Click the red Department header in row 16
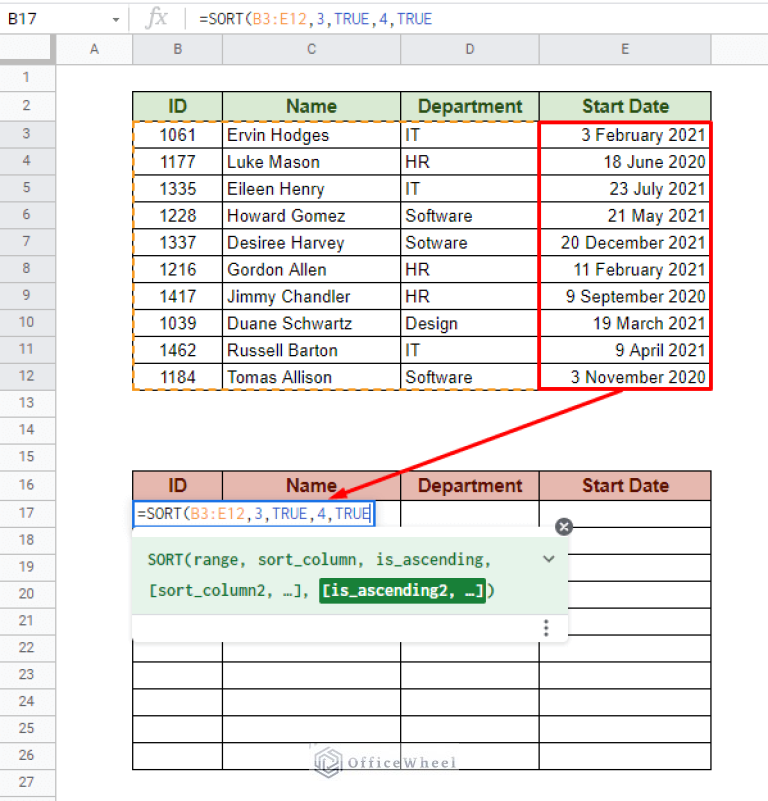The height and width of the screenshot is (801, 768). pos(470,485)
